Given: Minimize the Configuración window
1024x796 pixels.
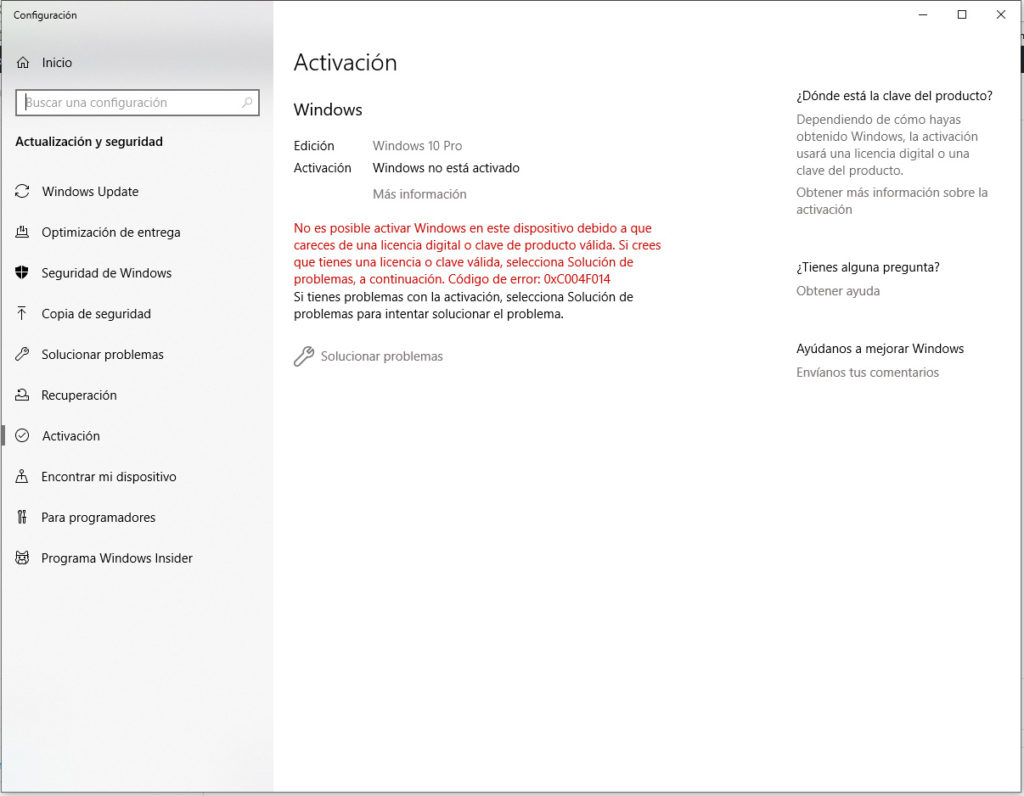Looking at the screenshot, I should click(x=923, y=14).
